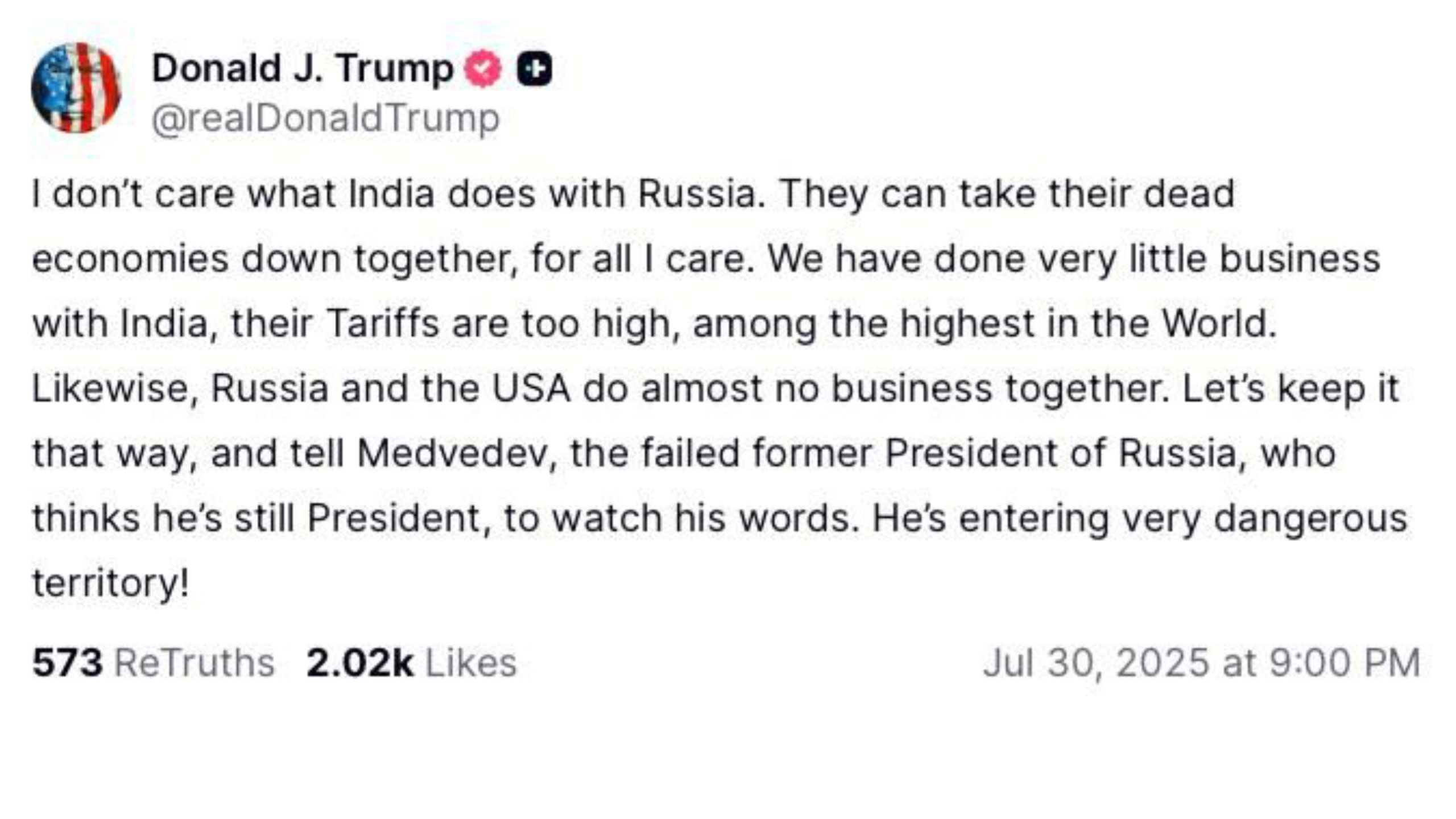Click the 2.02k likes count number

359,663
